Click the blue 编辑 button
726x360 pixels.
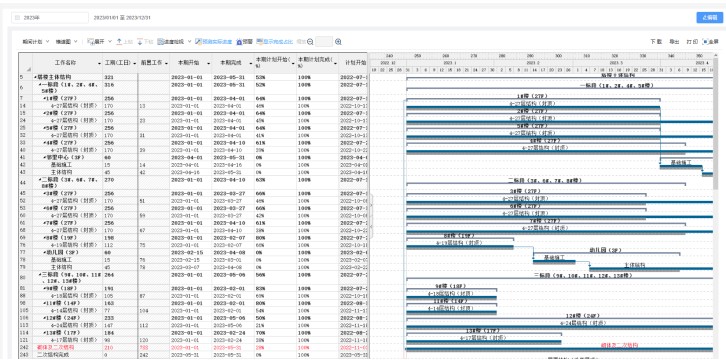pos(709,18)
